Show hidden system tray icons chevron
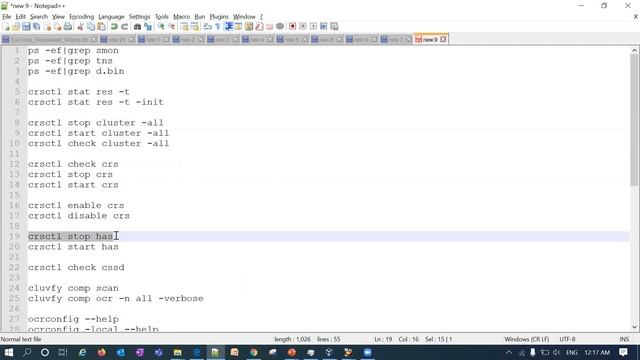 509,352
